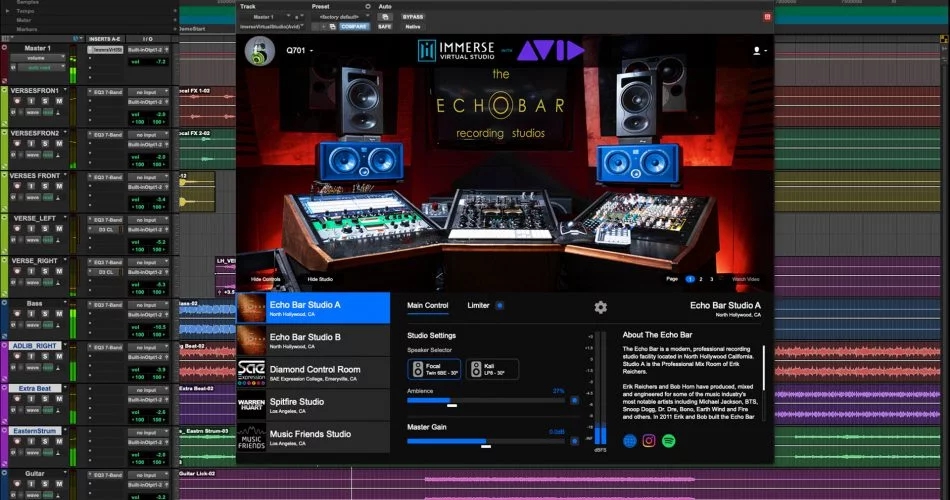Select the Kali LP6 speaker

tap(492, 369)
